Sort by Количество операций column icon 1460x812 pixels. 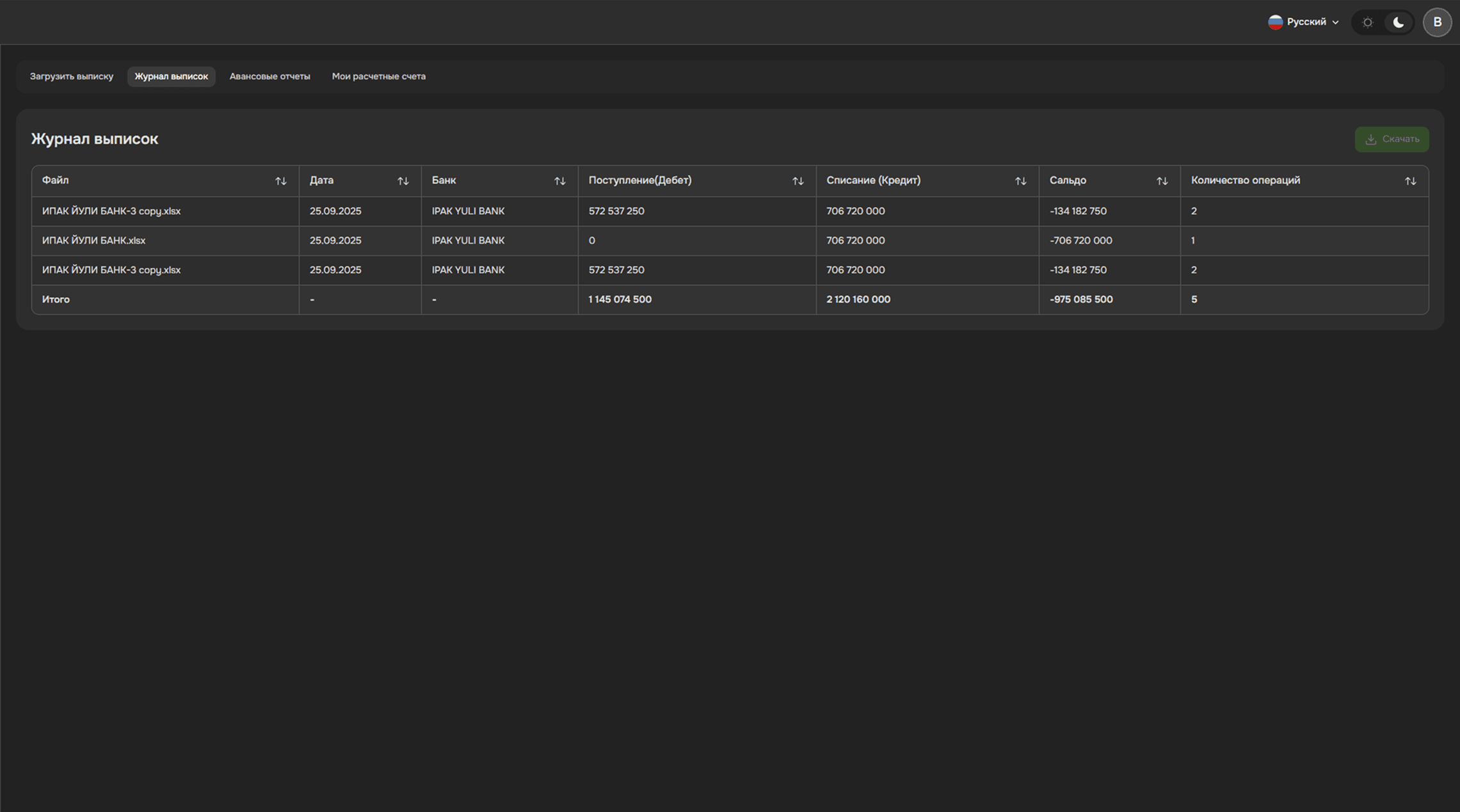click(1410, 181)
